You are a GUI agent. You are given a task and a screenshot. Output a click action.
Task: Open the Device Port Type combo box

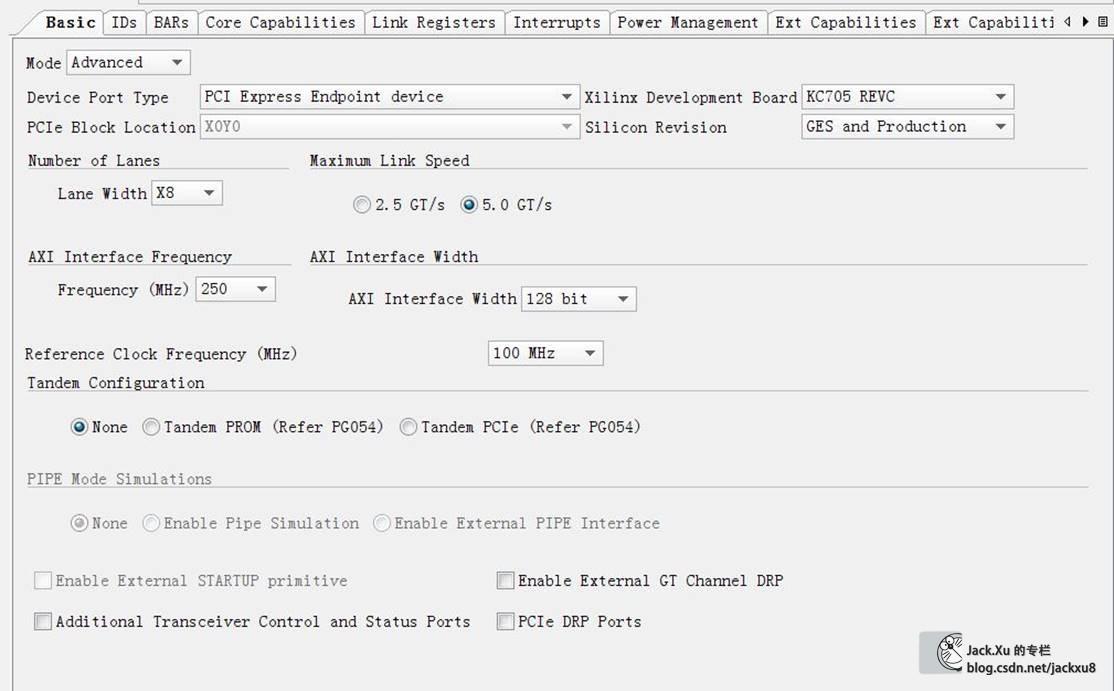[566, 97]
